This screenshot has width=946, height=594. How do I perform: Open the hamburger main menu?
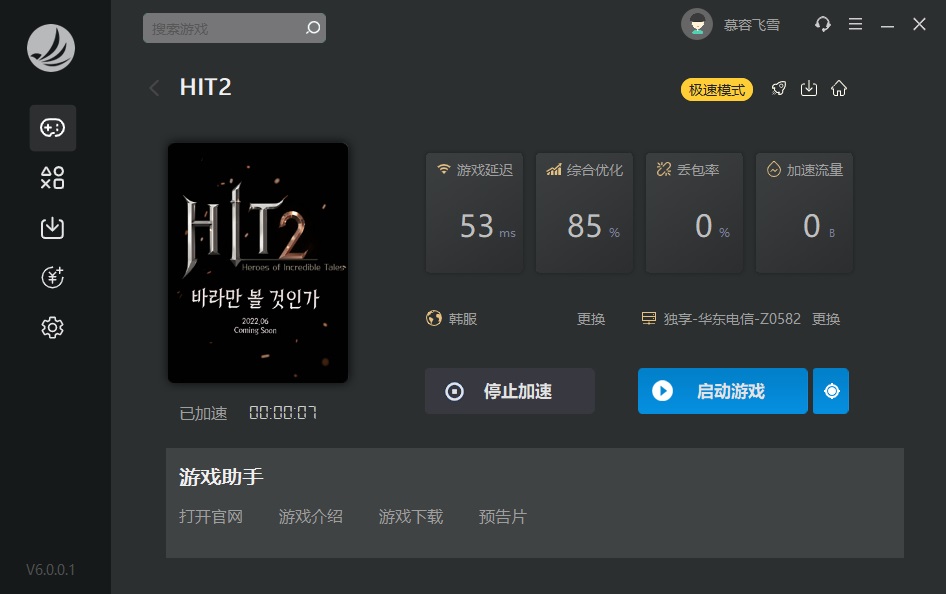pyautogui.click(x=855, y=24)
